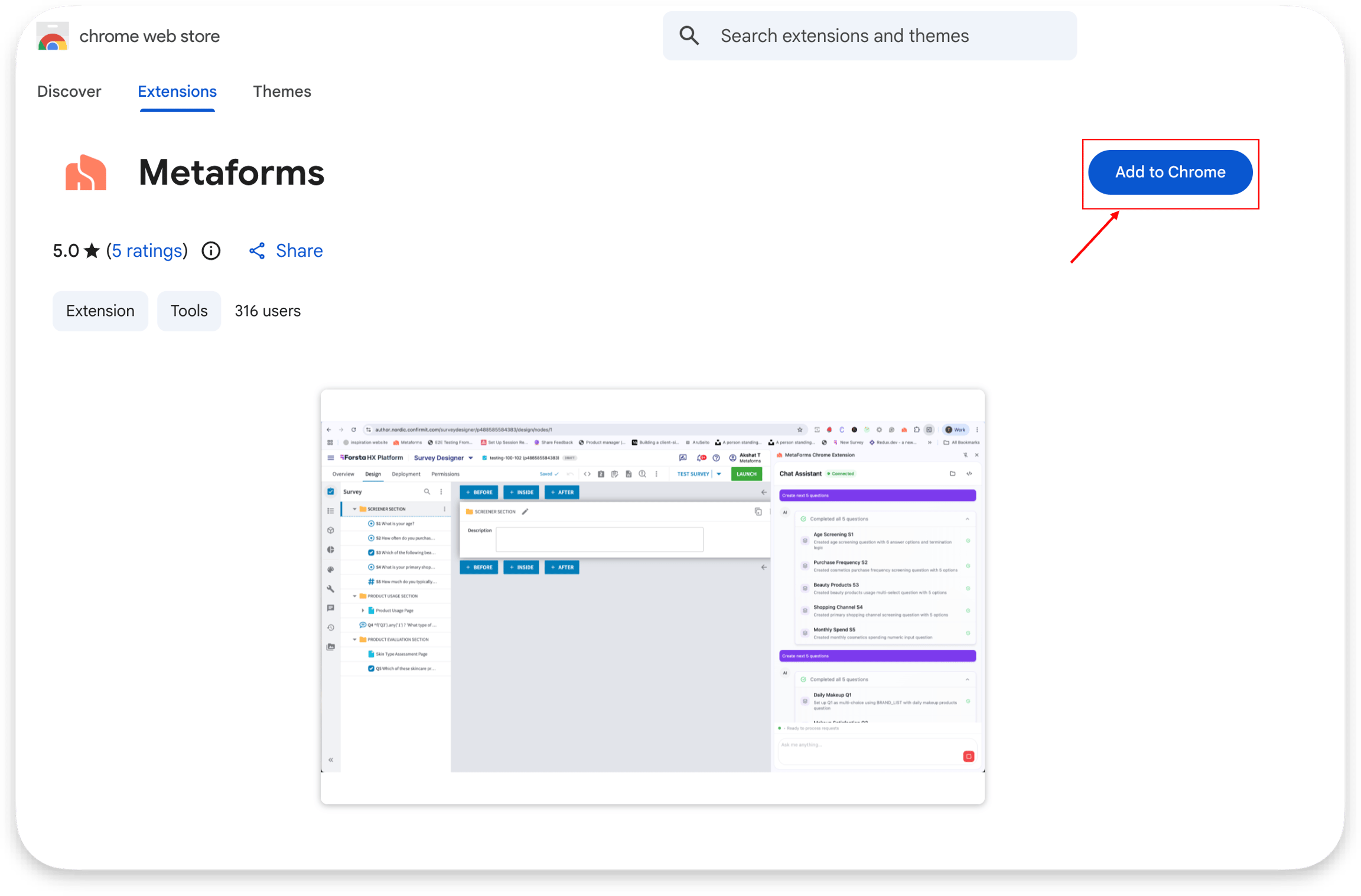This screenshot has height=896, width=1361.
Task: Focus the Search extensions and themes field
Action: click(x=870, y=36)
